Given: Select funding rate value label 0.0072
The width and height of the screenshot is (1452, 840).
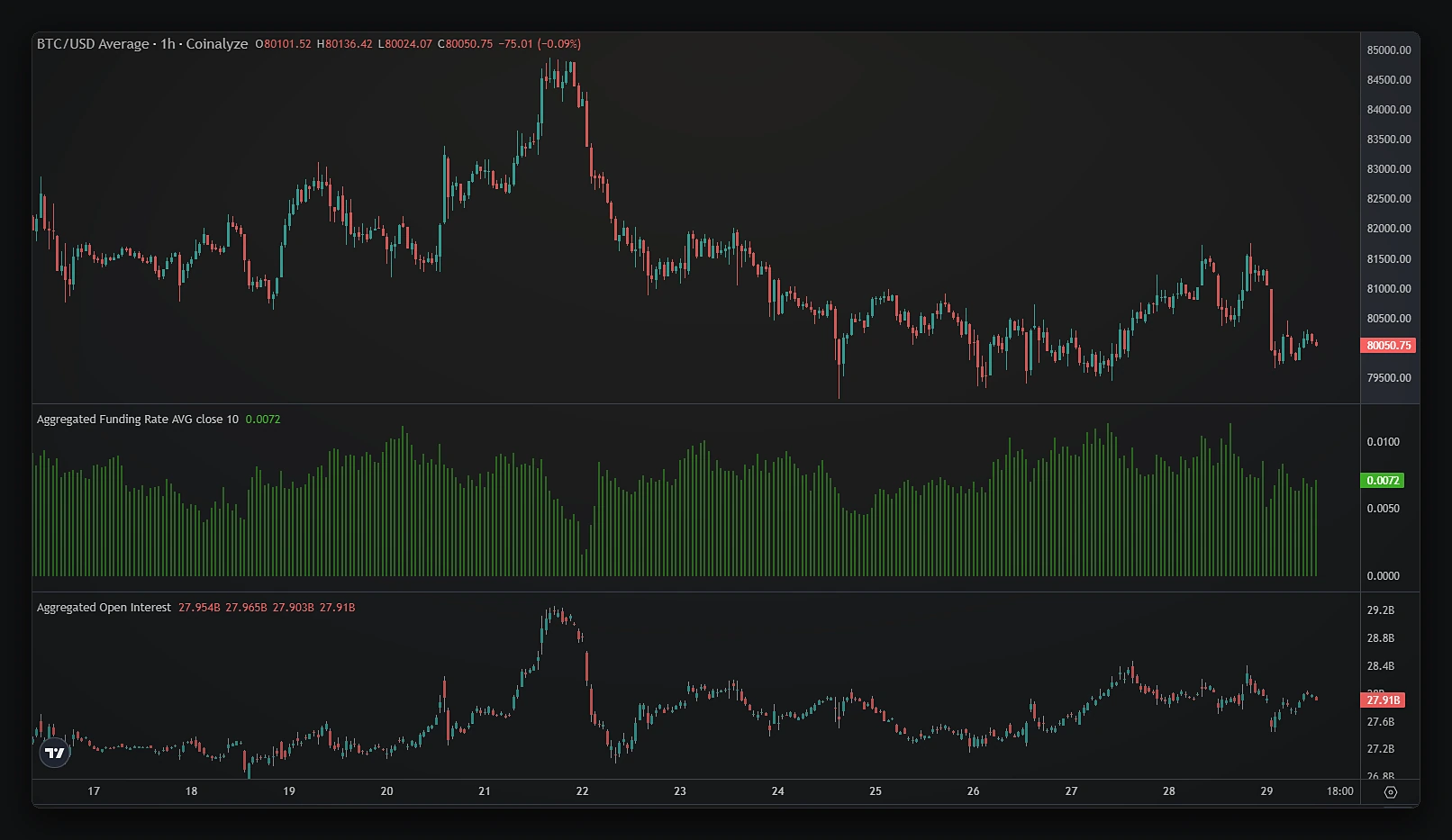Looking at the screenshot, I should tap(1383, 481).
